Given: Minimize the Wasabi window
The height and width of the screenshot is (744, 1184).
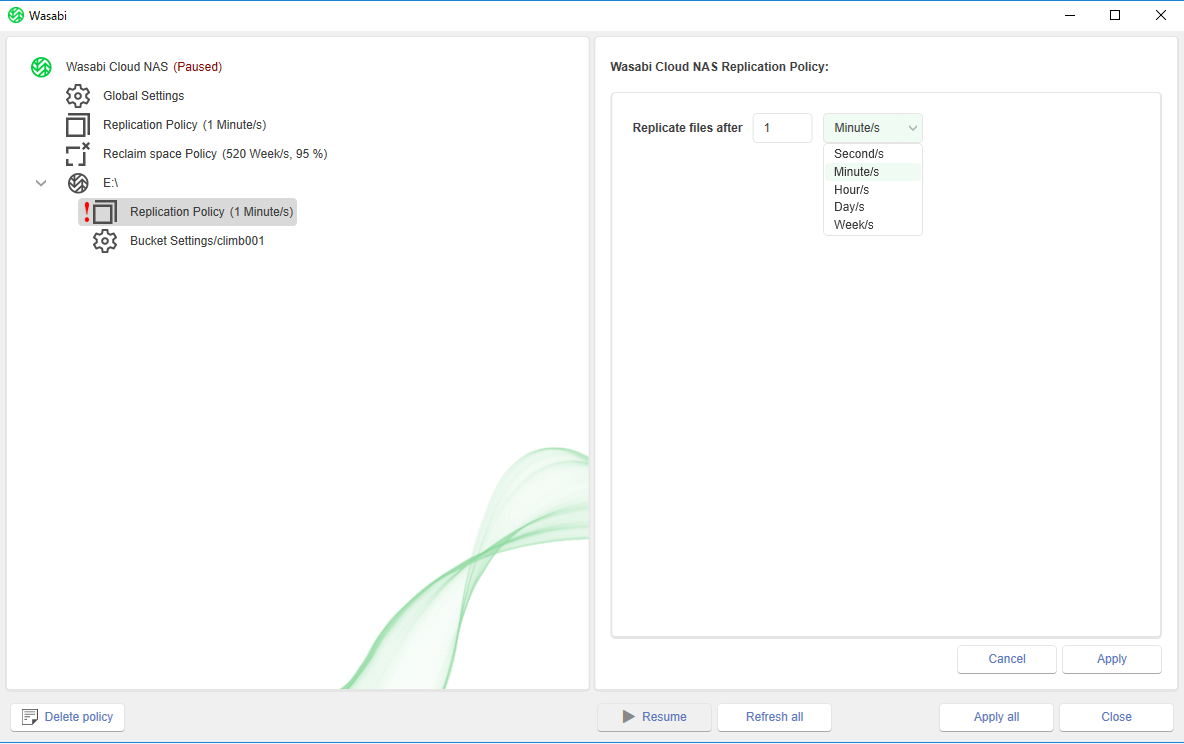Looking at the screenshot, I should pyautogui.click(x=1069, y=15).
